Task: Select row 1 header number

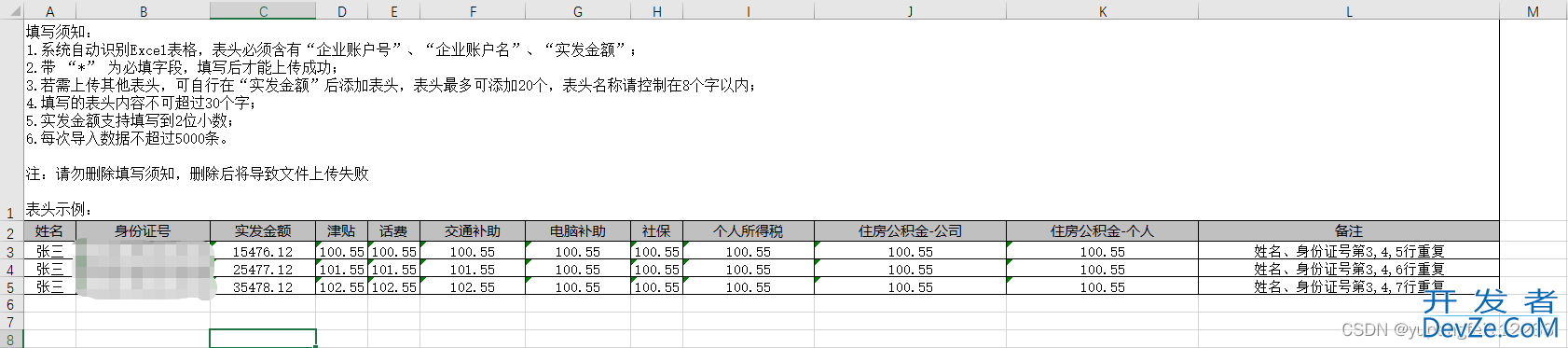Action: (11, 120)
